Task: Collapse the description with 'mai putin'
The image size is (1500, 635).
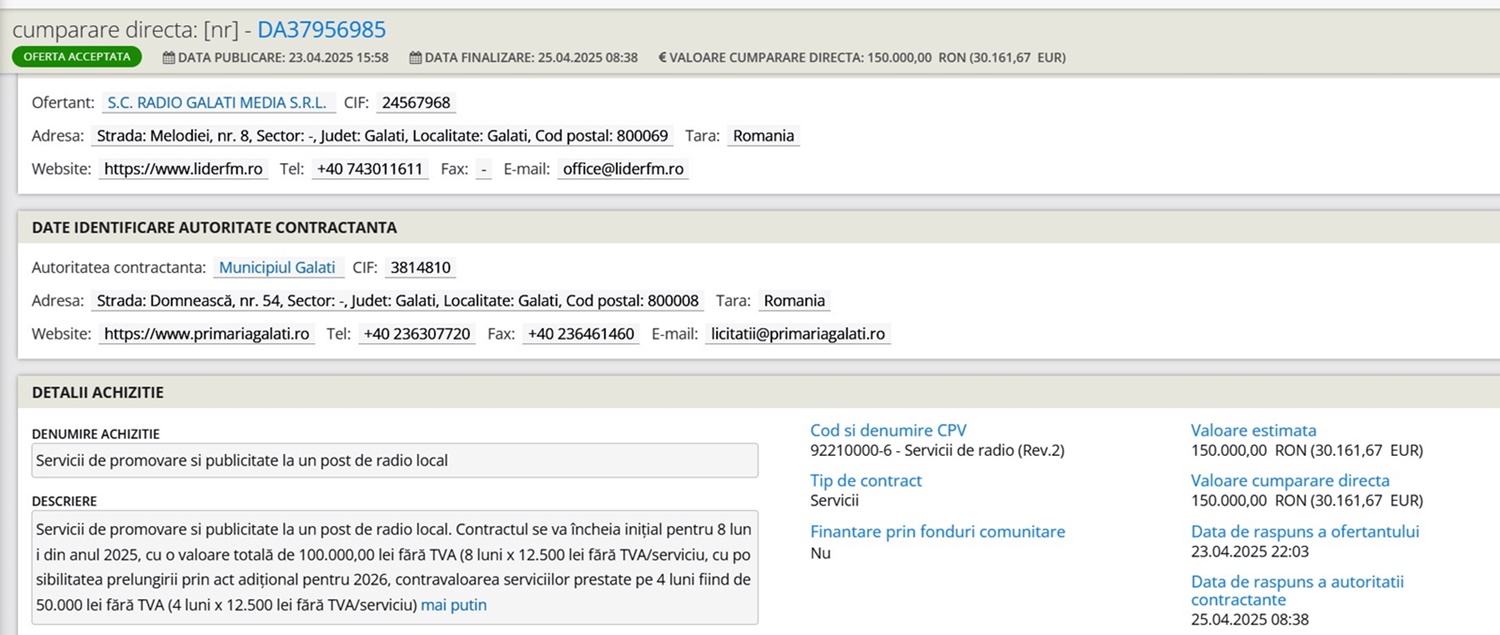Action: point(453,605)
